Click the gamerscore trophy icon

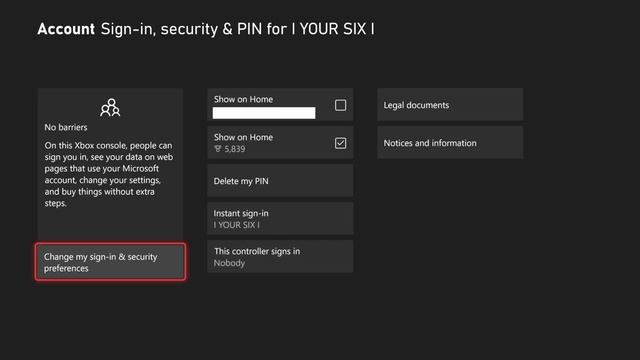218,149
